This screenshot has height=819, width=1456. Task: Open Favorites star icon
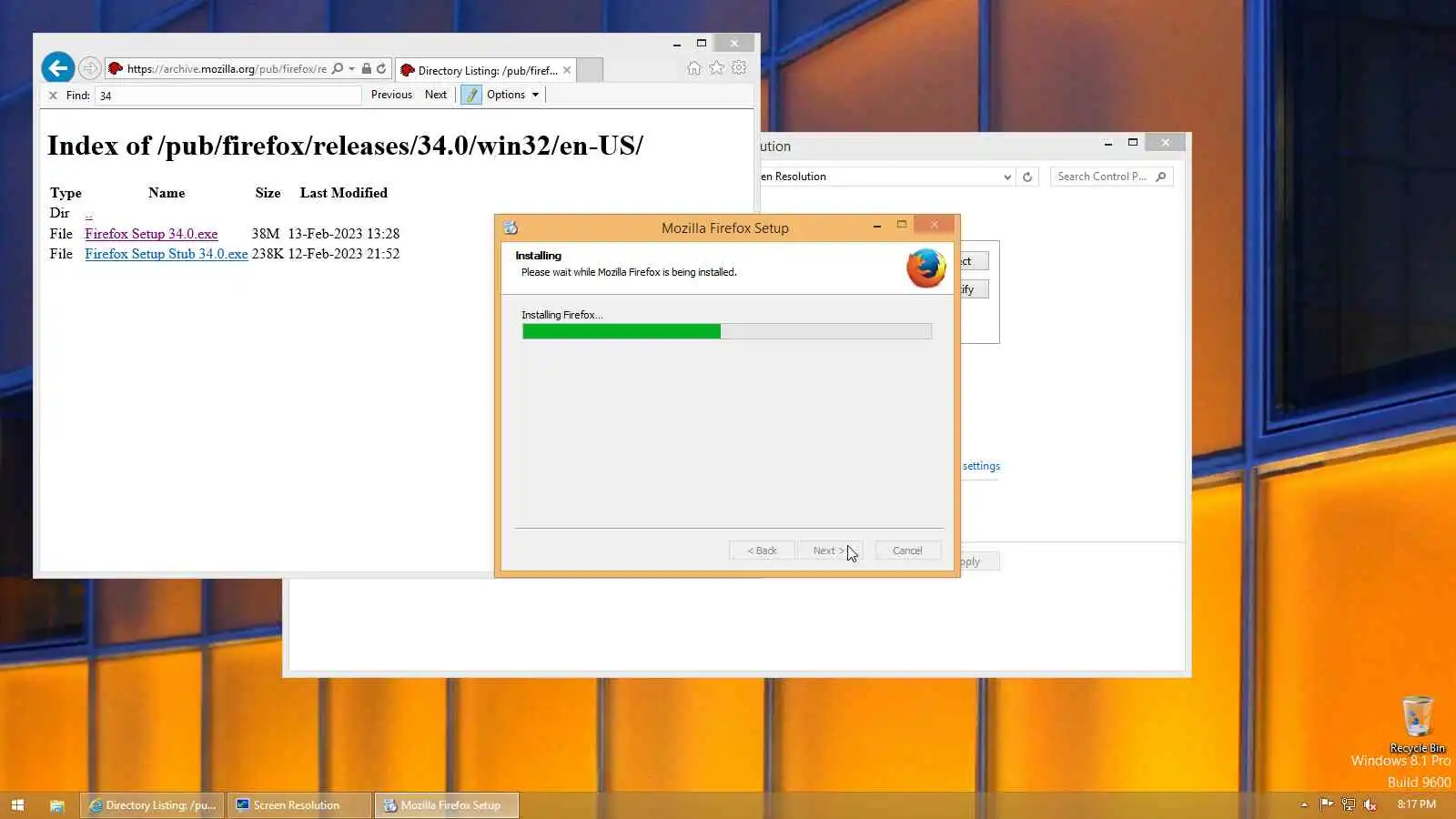click(717, 68)
